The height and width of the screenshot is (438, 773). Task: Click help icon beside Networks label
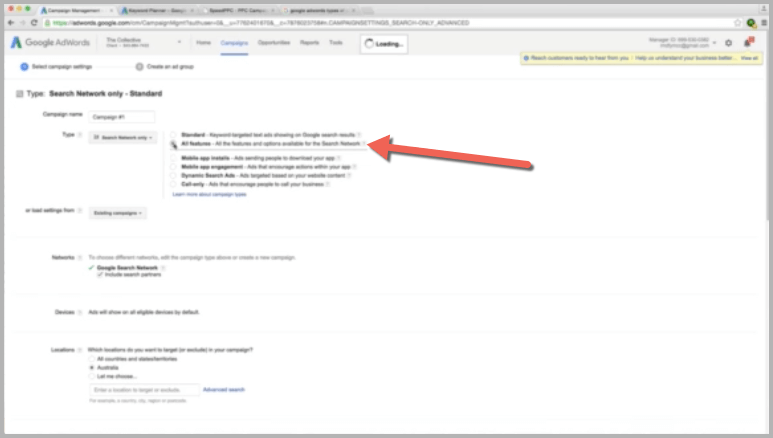pyautogui.click(x=79, y=257)
